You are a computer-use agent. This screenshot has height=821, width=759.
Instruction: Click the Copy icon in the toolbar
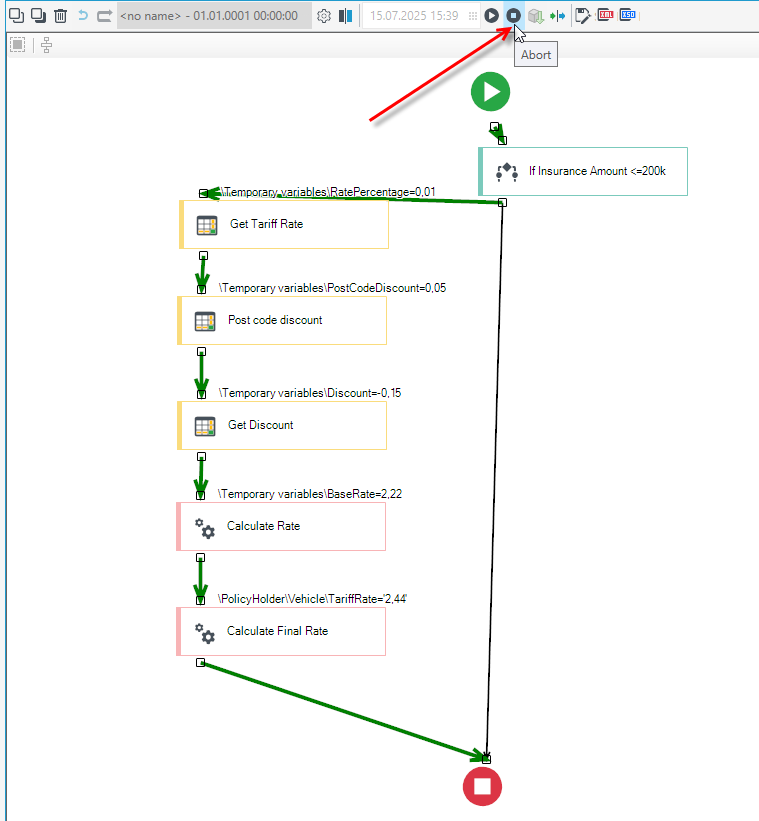pyautogui.click(x=17, y=16)
